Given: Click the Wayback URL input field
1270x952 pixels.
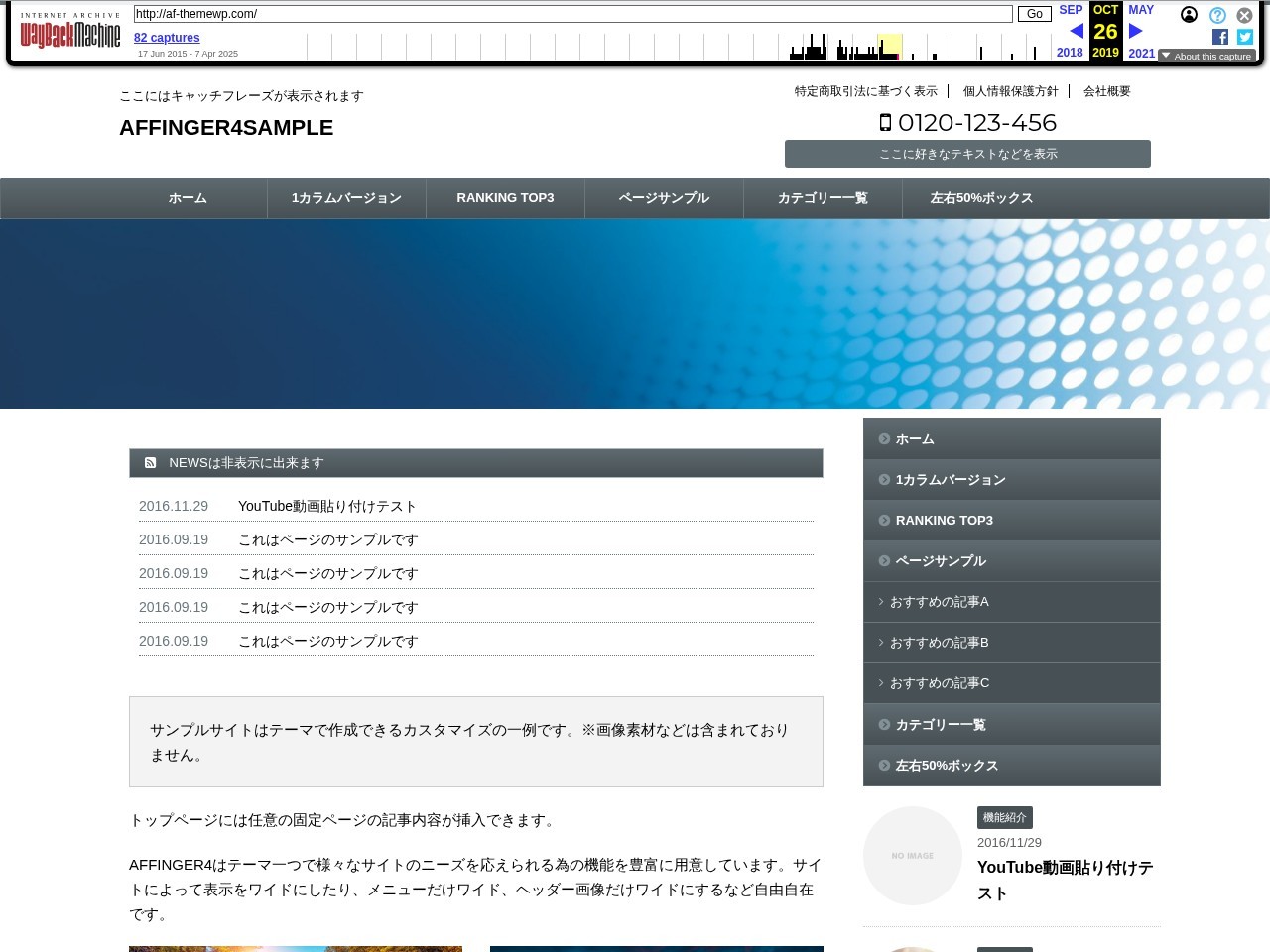Looking at the screenshot, I should pos(572,14).
